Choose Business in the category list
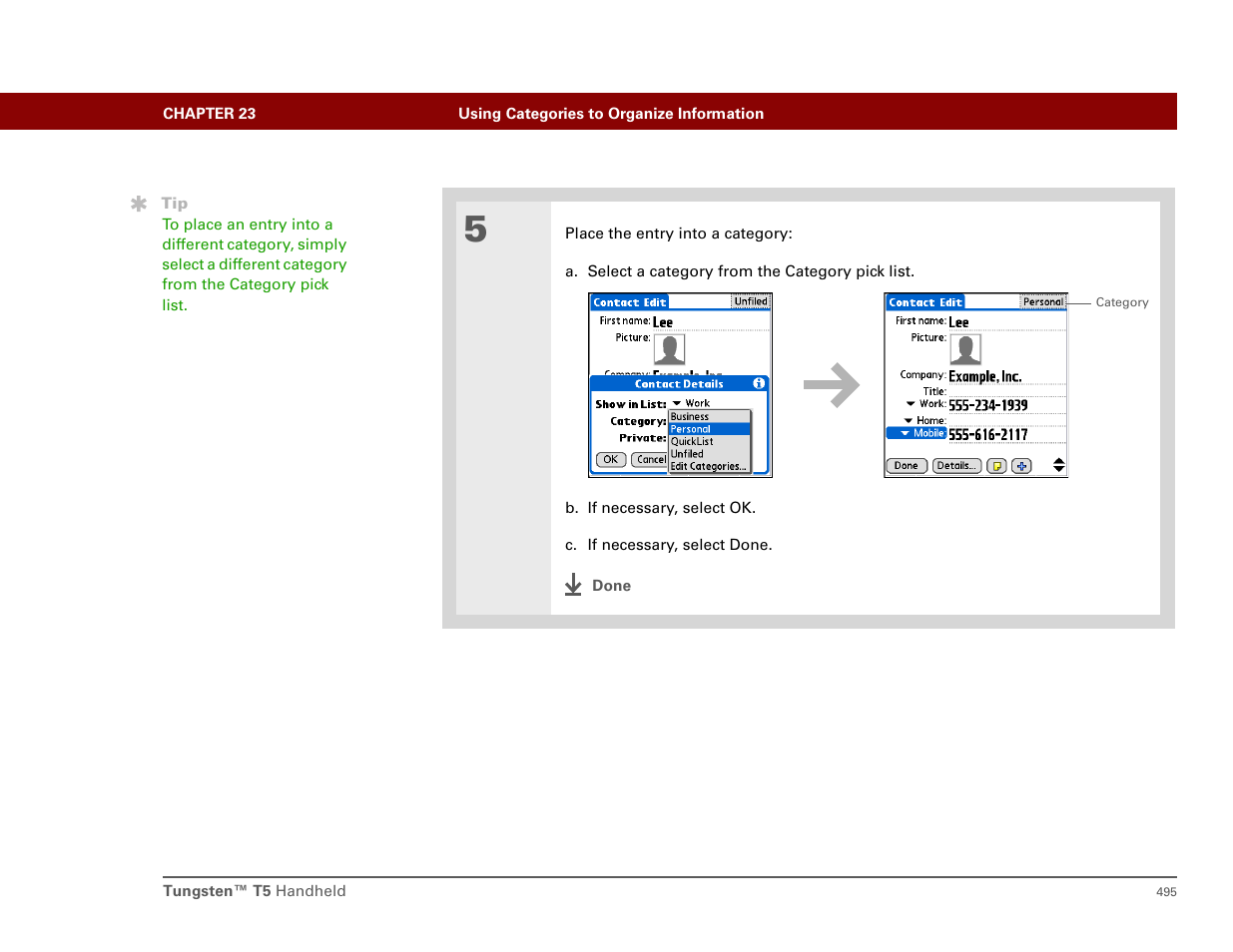This screenshot has height=952, width=1233. pos(709,417)
